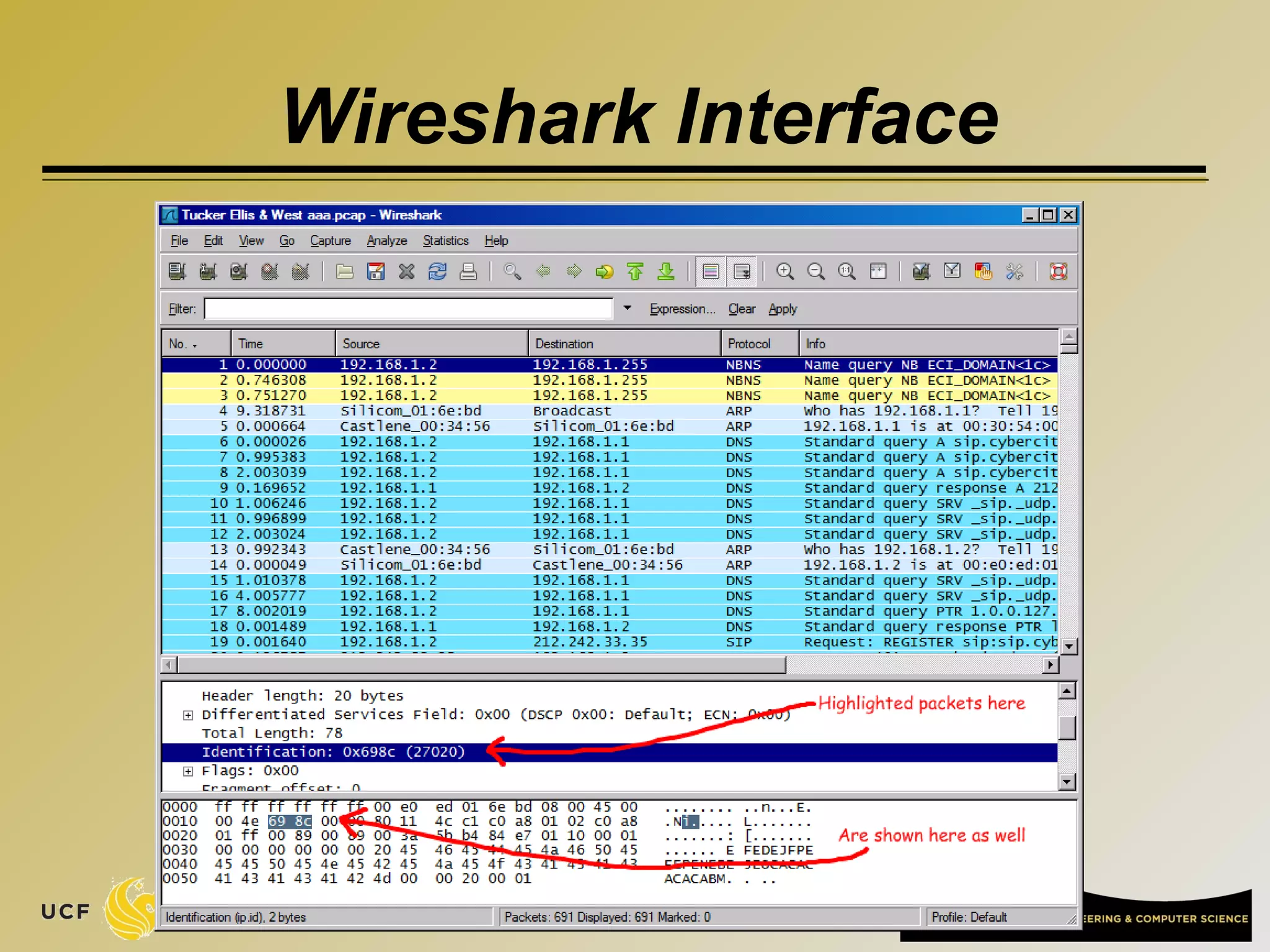Select packet 19 SIP REGISTER row

610,642
